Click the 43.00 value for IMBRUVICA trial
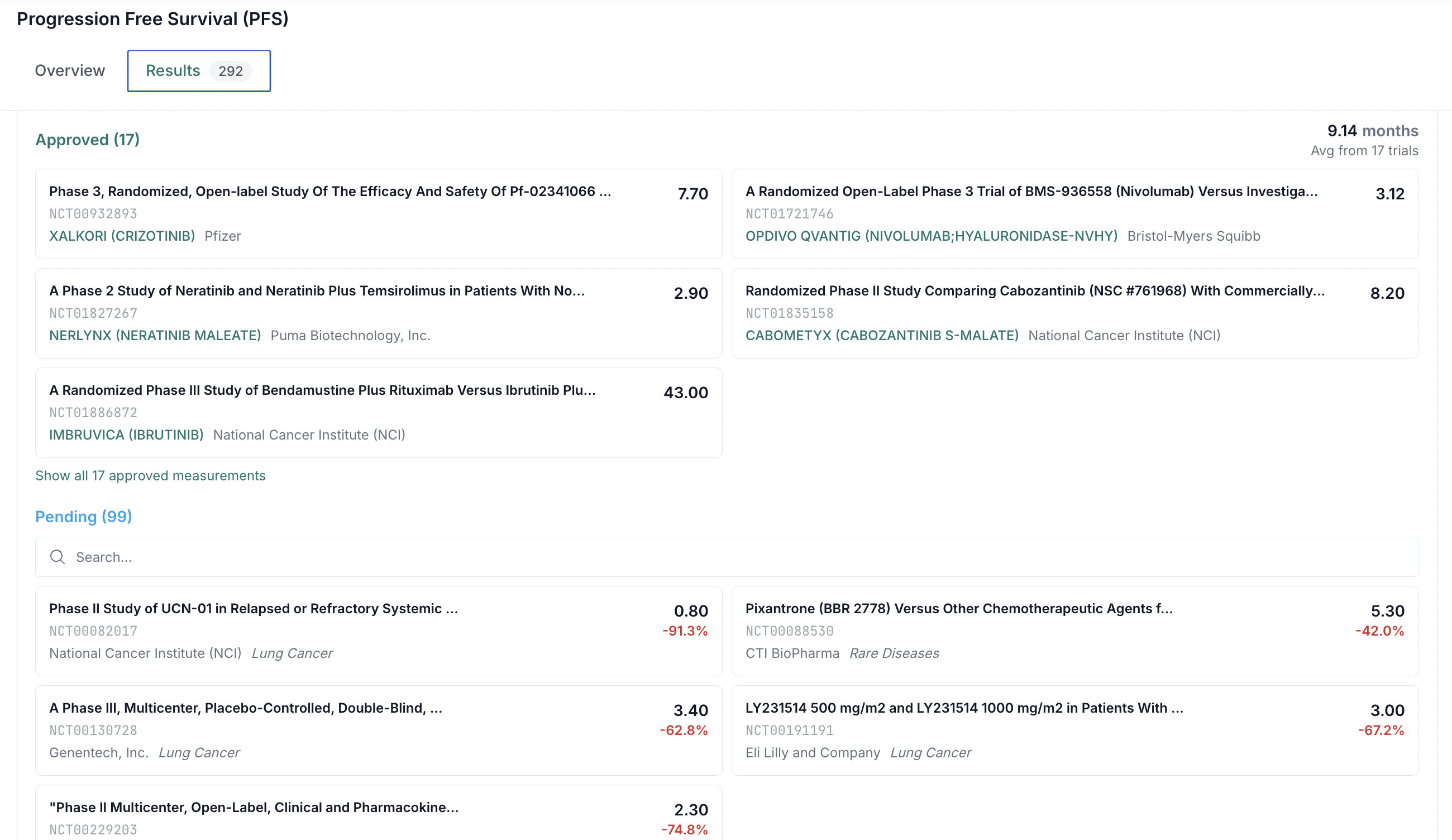Viewport: 1452px width, 840px height. (686, 392)
